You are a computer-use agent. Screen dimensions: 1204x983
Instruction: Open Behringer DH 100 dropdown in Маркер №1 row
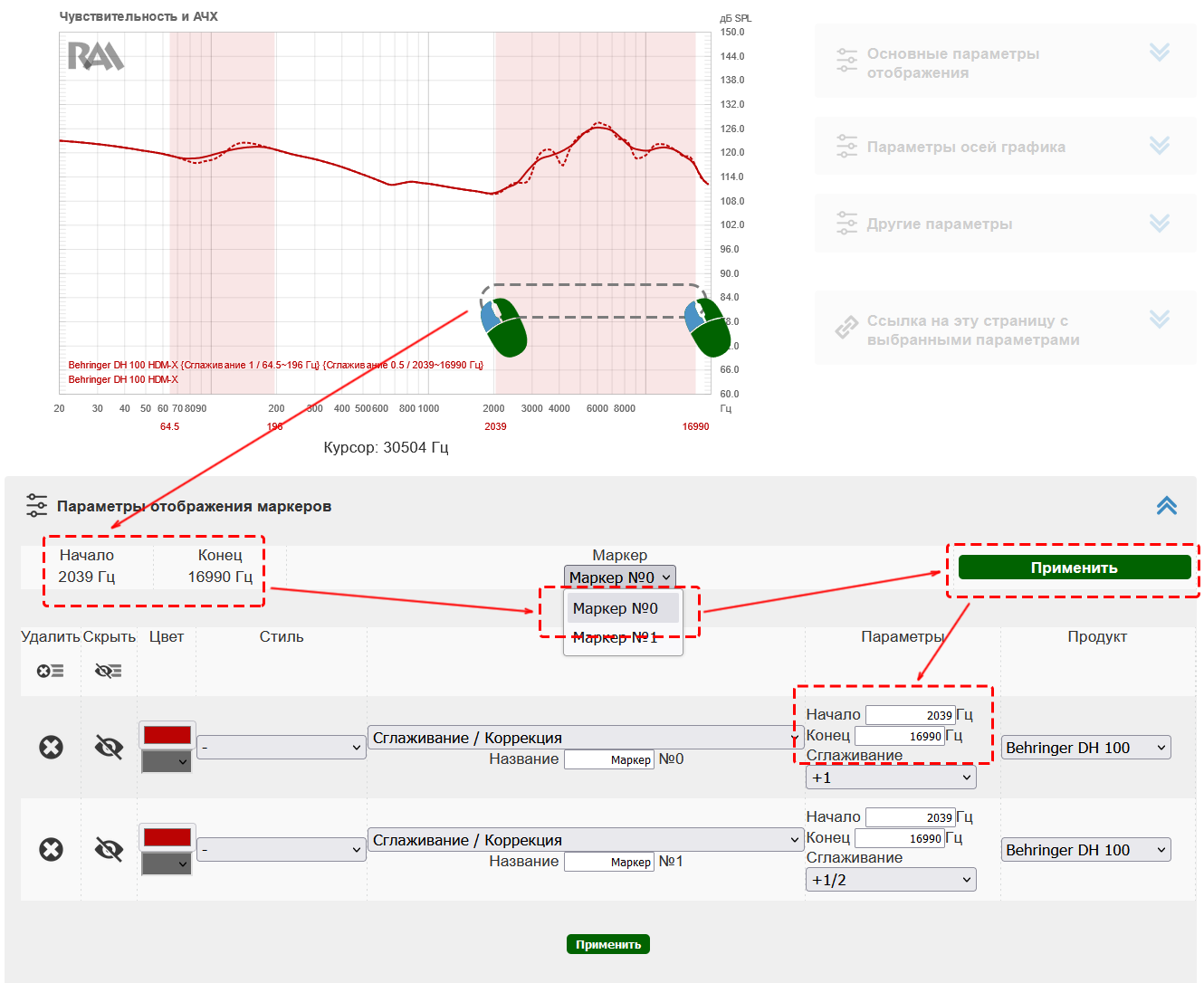1086,850
